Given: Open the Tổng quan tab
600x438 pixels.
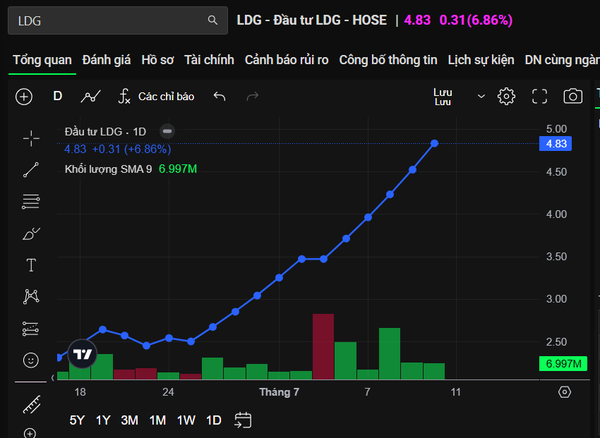Looking at the screenshot, I should click(x=42, y=60).
